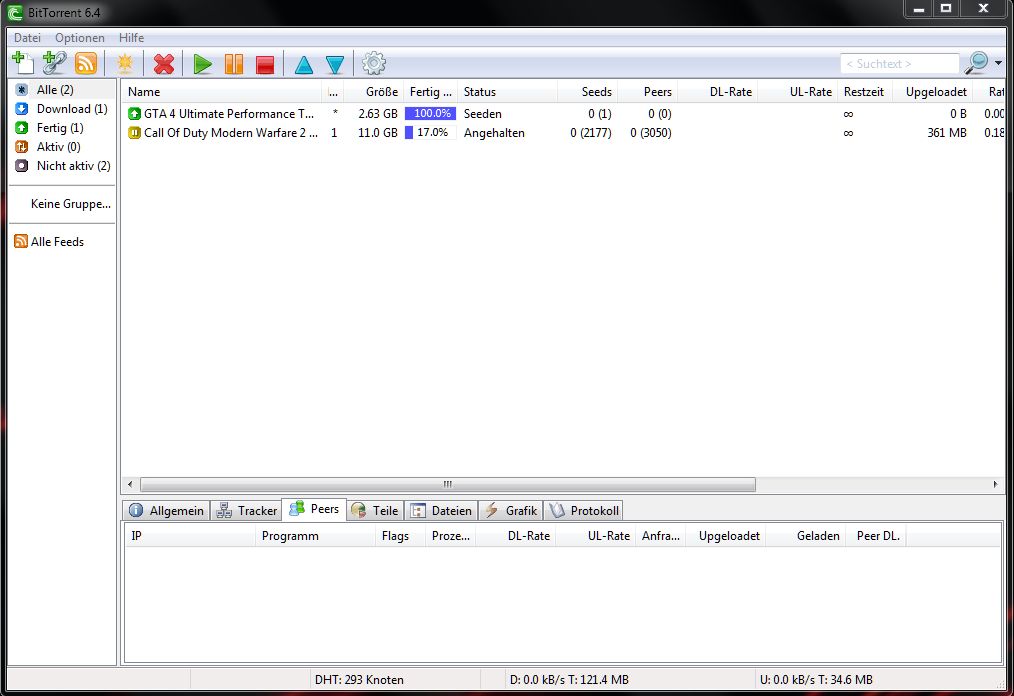Screen dimensions: 1014x696
Task: Open Alle Feeds in sidebar
Action: click(x=57, y=241)
